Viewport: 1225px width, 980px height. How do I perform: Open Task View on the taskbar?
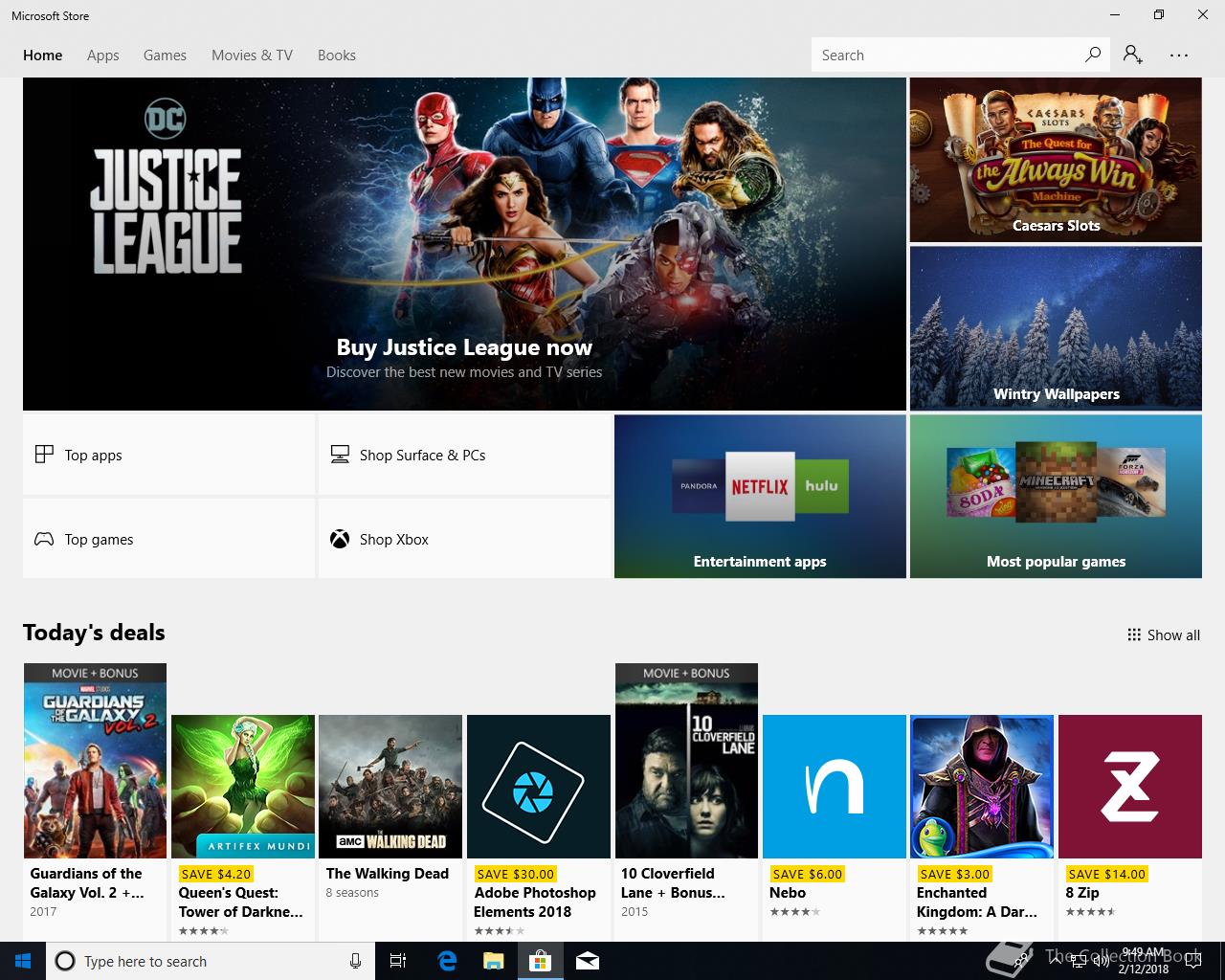[x=398, y=961]
